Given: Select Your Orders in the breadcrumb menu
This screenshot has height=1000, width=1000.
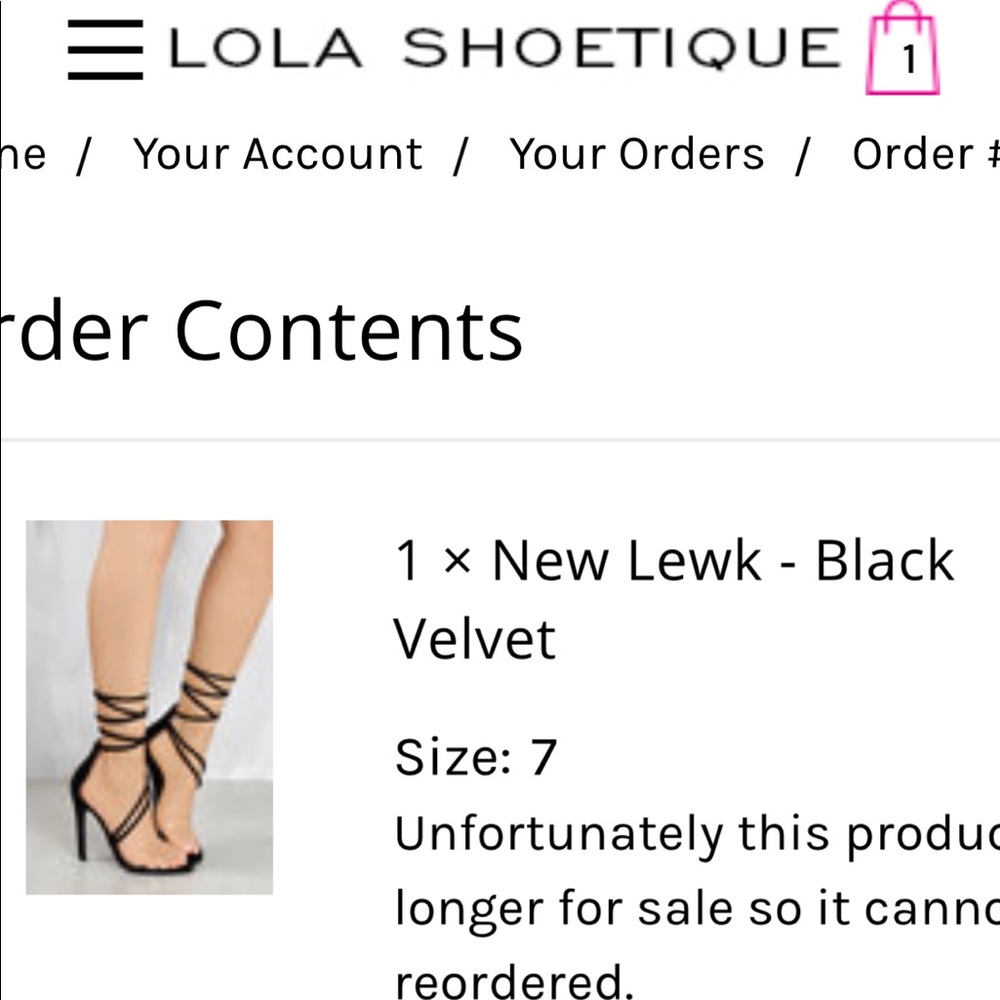Looking at the screenshot, I should [637, 153].
